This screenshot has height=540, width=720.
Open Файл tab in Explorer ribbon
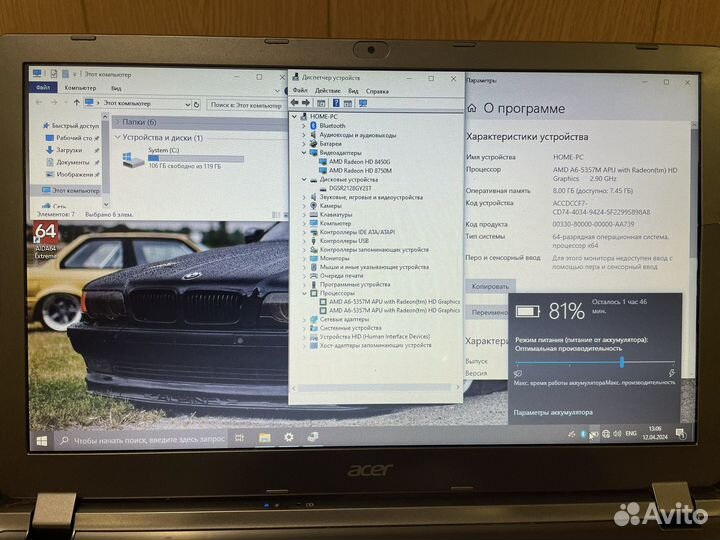click(43, 87)
